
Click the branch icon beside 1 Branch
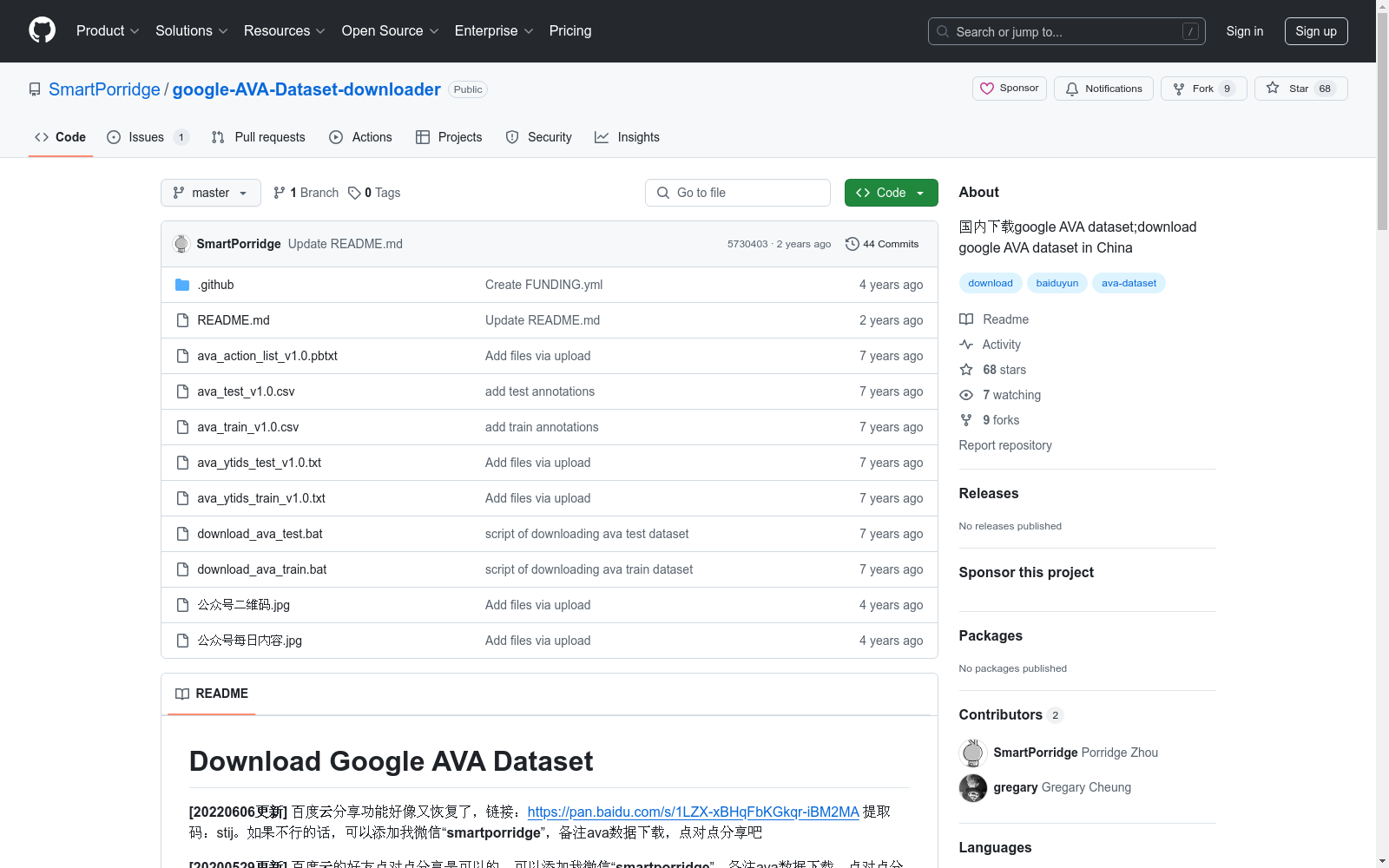(280, 193)
